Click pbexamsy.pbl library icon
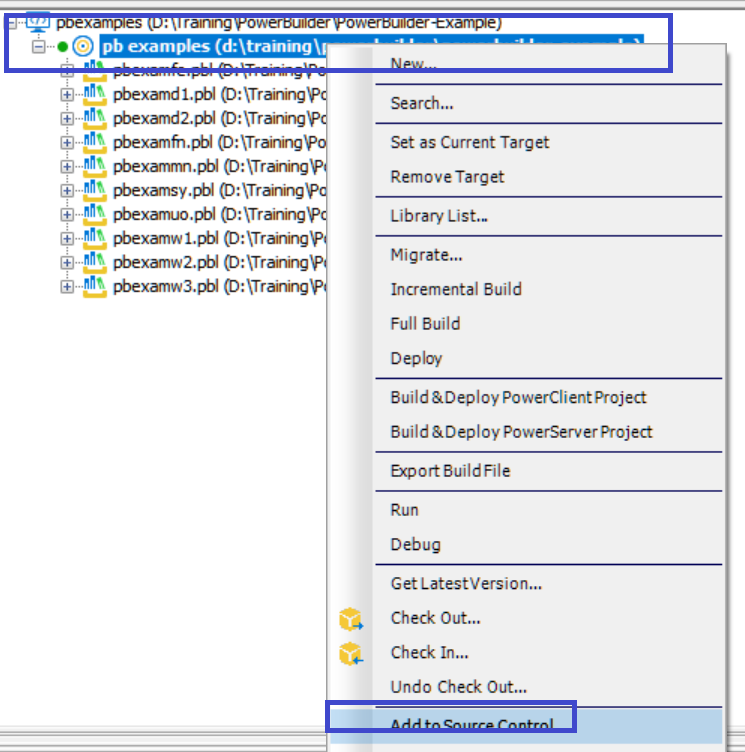This screenshot has width=745, height=752. pos(95,190)
